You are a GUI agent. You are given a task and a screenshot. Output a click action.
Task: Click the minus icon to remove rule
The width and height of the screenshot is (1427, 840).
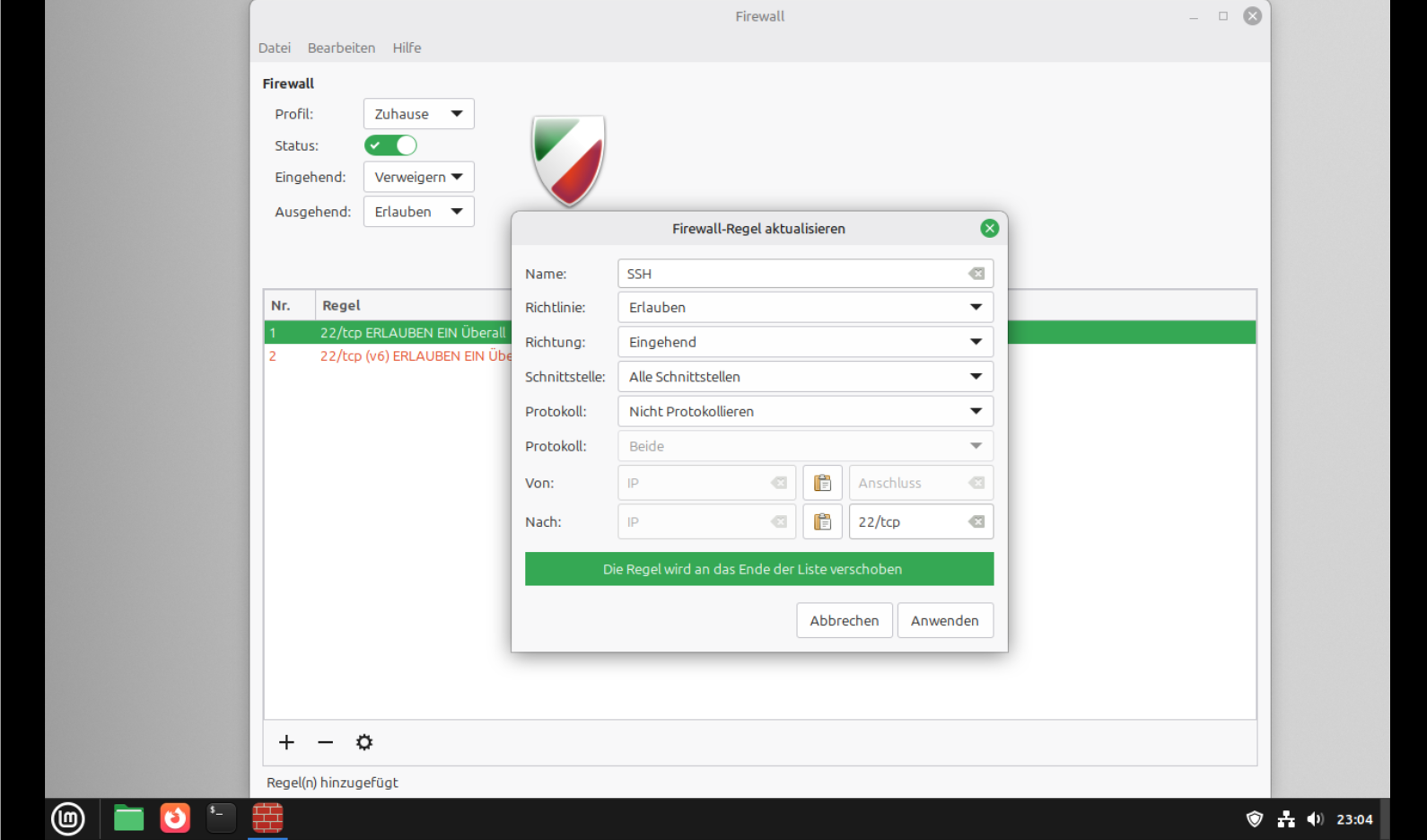[325, 742]
